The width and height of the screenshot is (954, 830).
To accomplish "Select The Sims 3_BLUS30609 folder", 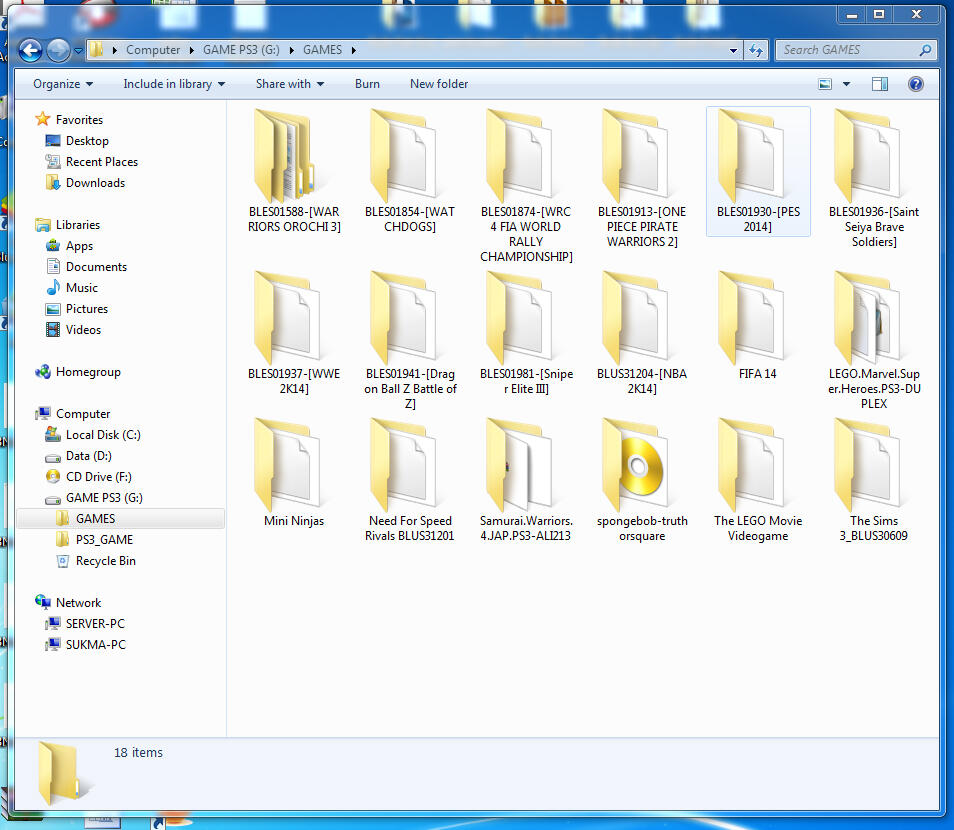I will [874, 480].
